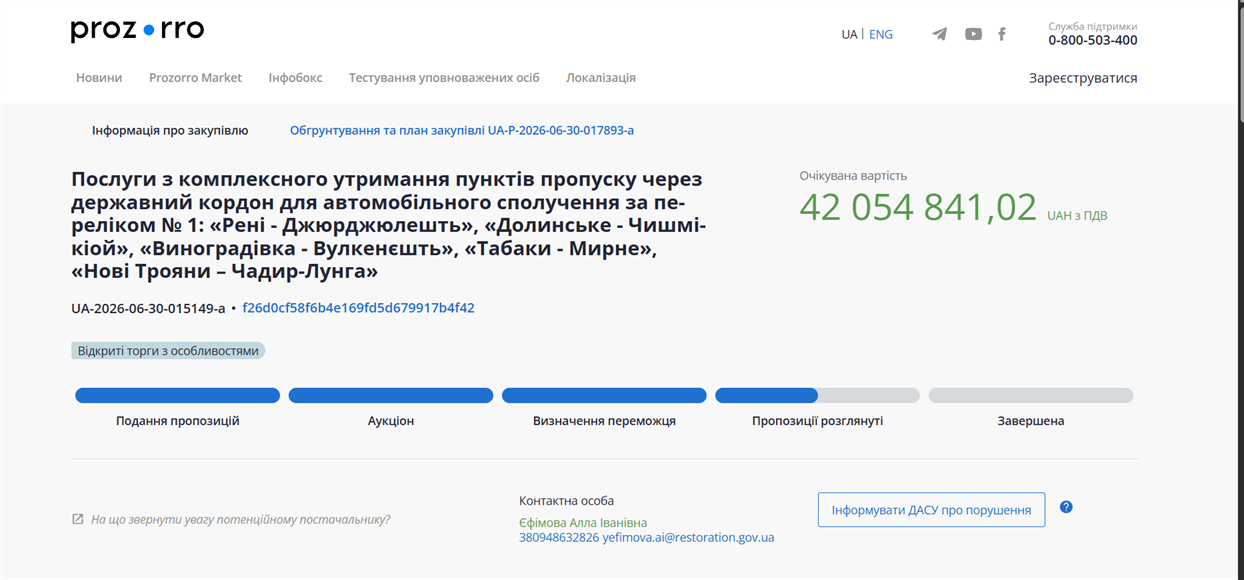Switch language to UA
Image resolution: width=1244 pixels, height=580 pixels.
[x=849, y=34]
